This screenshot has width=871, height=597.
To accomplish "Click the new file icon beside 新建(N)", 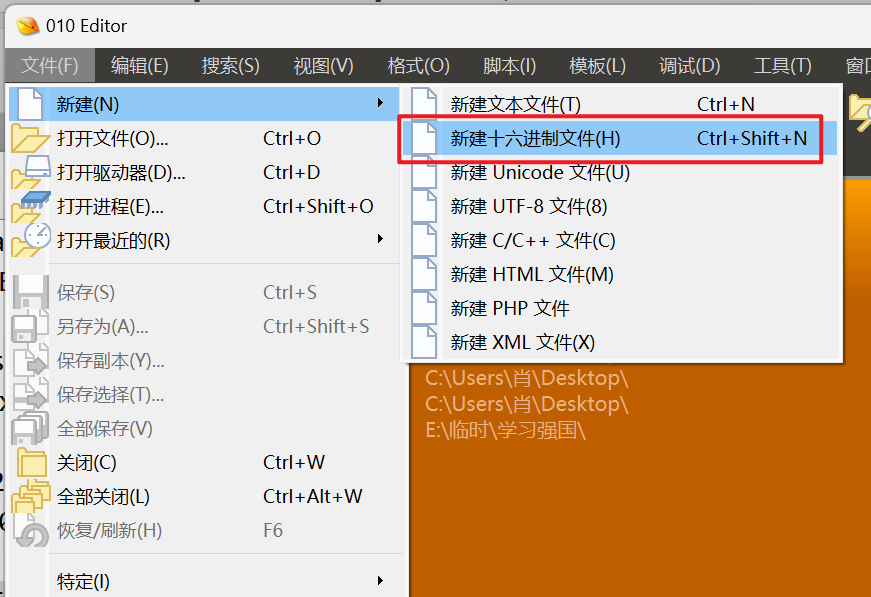I will tap(29, 103).
